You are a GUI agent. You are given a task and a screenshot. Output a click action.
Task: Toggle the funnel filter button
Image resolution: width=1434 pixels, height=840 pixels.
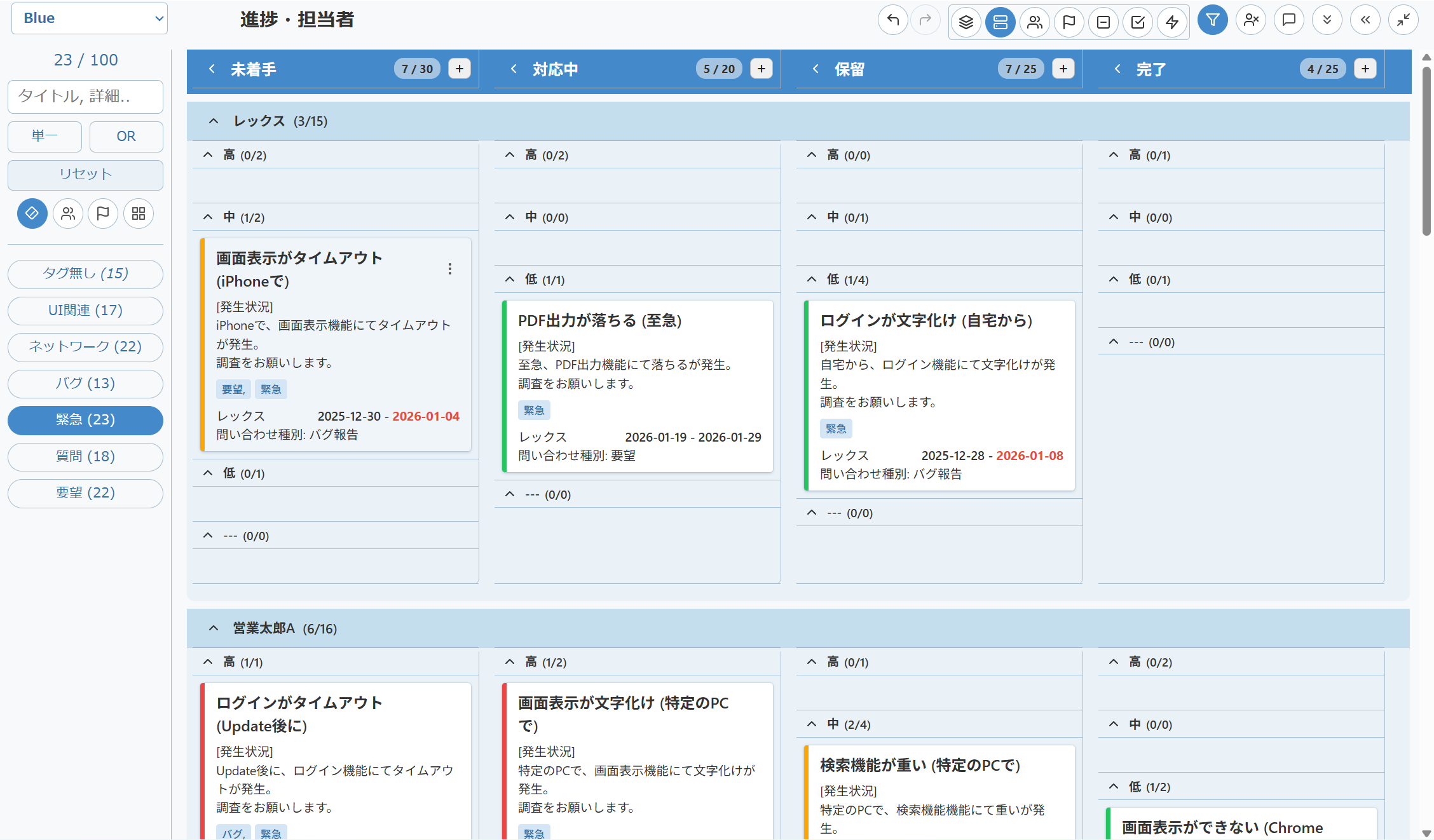point(1212,20)
